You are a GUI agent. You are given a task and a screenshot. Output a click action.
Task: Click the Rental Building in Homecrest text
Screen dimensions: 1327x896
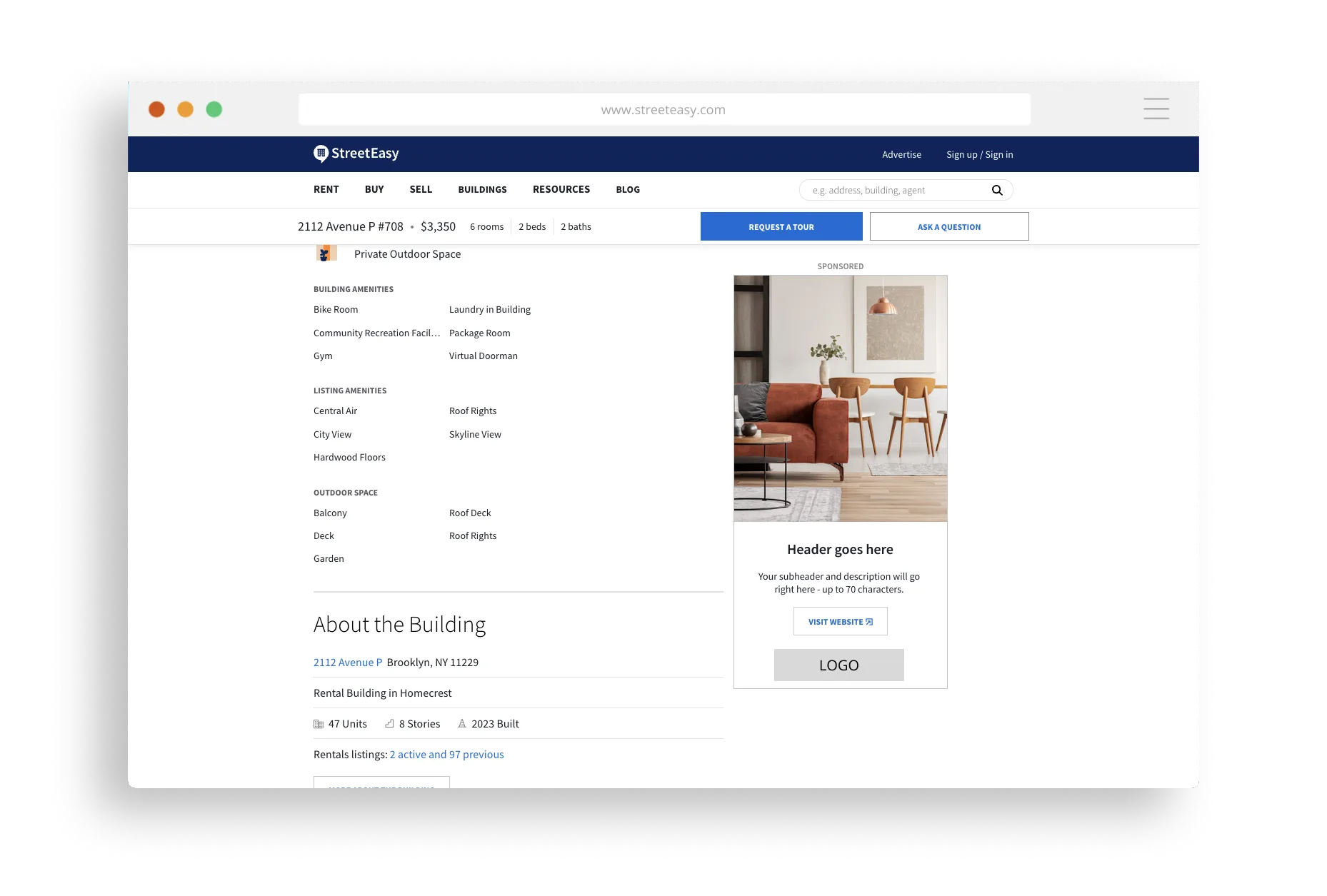coord(382,693)
